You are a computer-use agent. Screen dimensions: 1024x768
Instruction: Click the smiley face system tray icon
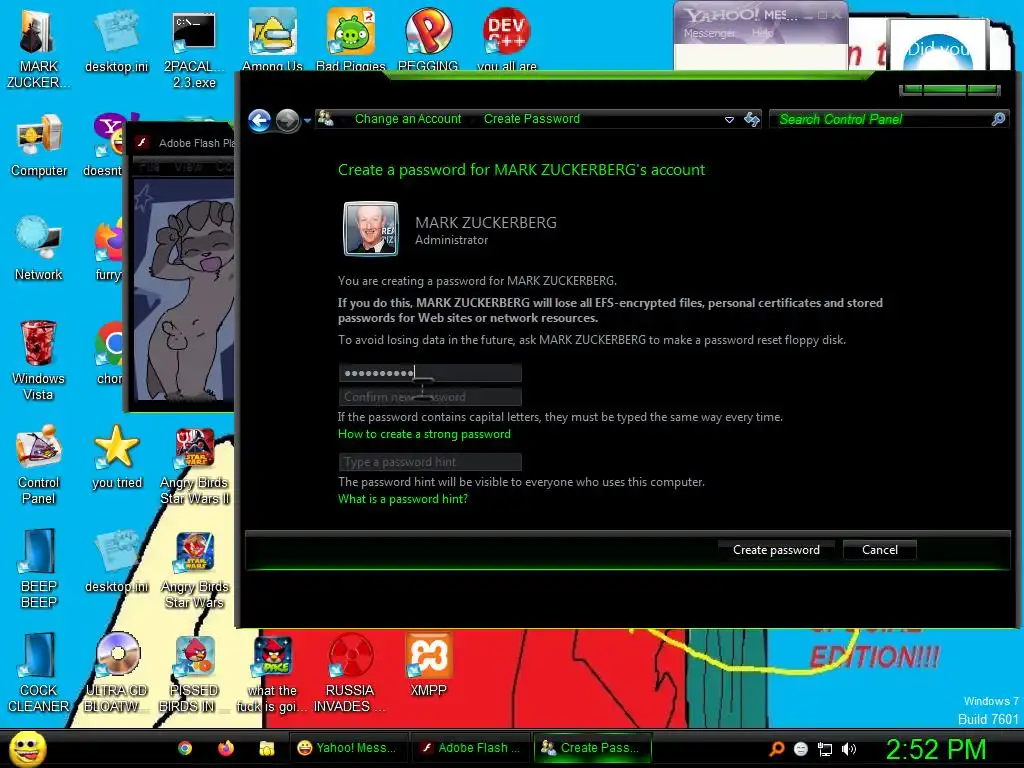(x=801, y=749)
